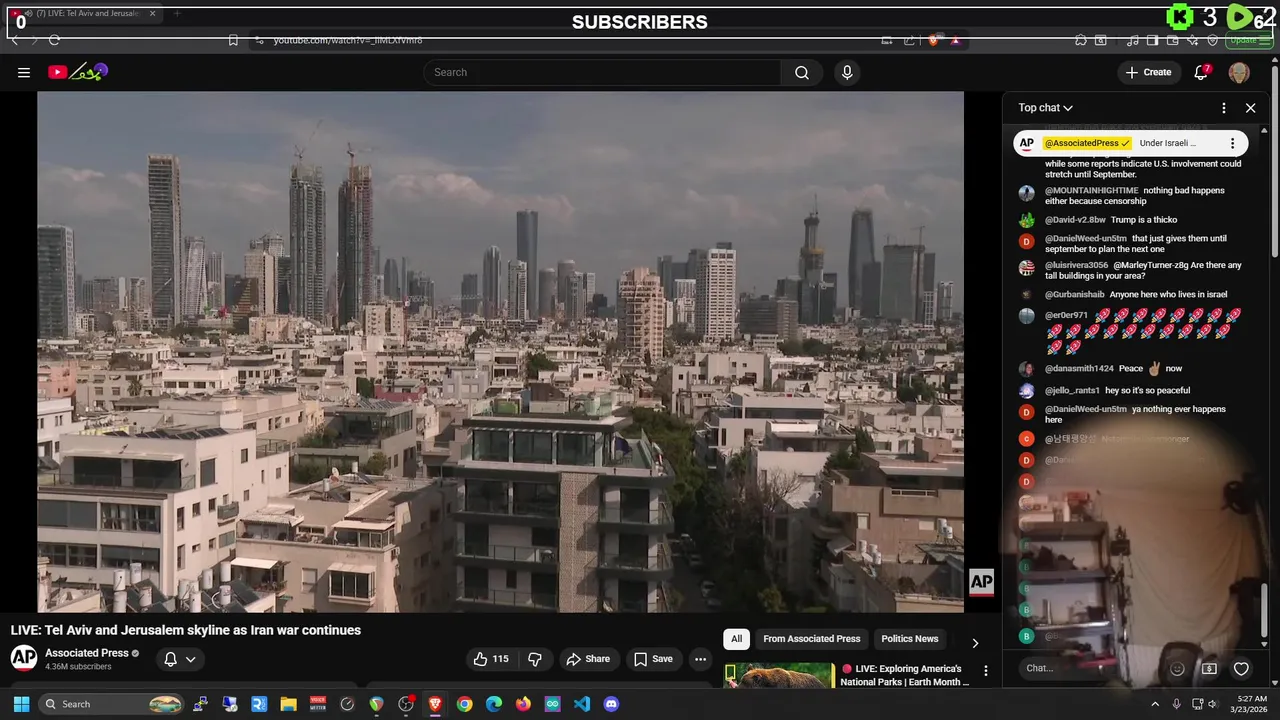Open the account avatar menu
The height and width of the screenshot is (720, 1280).
(x=1239, y=72)
